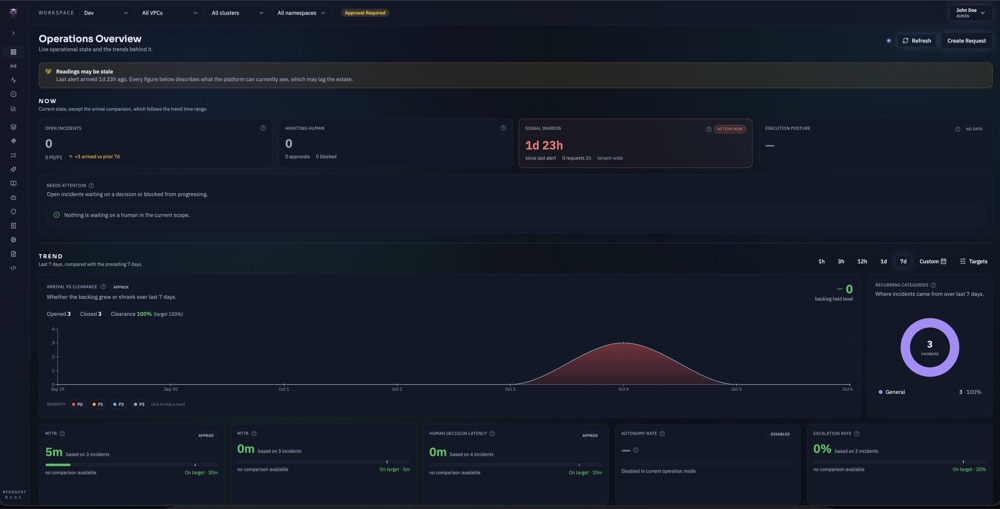Select the 1d time range

coord(883,262)
